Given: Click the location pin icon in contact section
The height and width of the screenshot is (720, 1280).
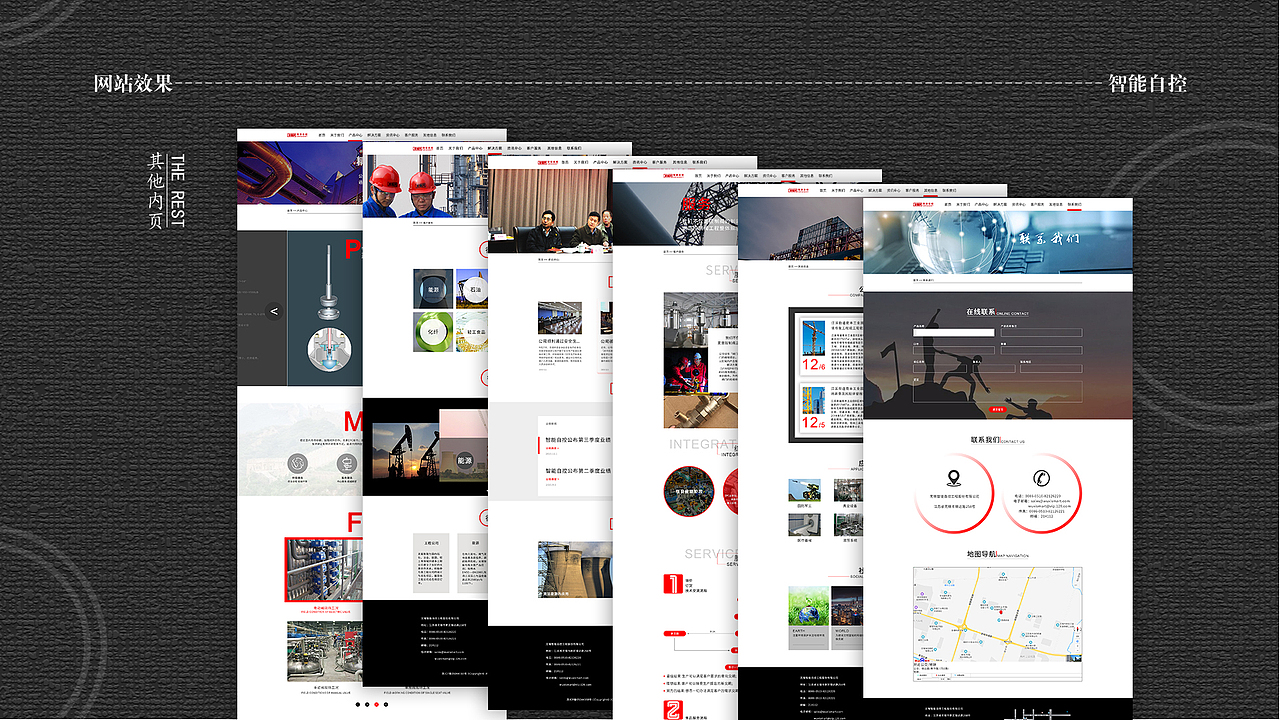Looking at the screenshot, I should [x=953, y=476].
